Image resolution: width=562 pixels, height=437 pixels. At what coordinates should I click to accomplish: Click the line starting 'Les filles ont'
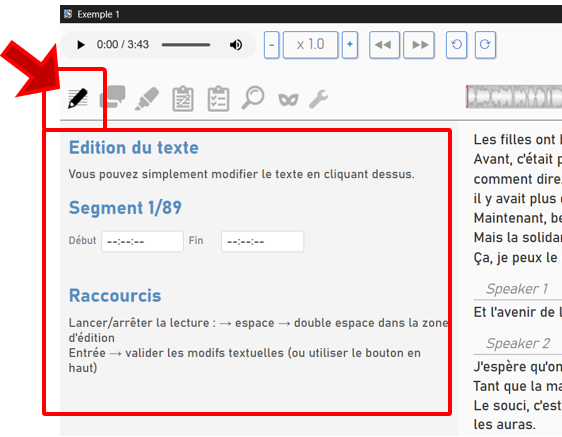click(518, 140)
